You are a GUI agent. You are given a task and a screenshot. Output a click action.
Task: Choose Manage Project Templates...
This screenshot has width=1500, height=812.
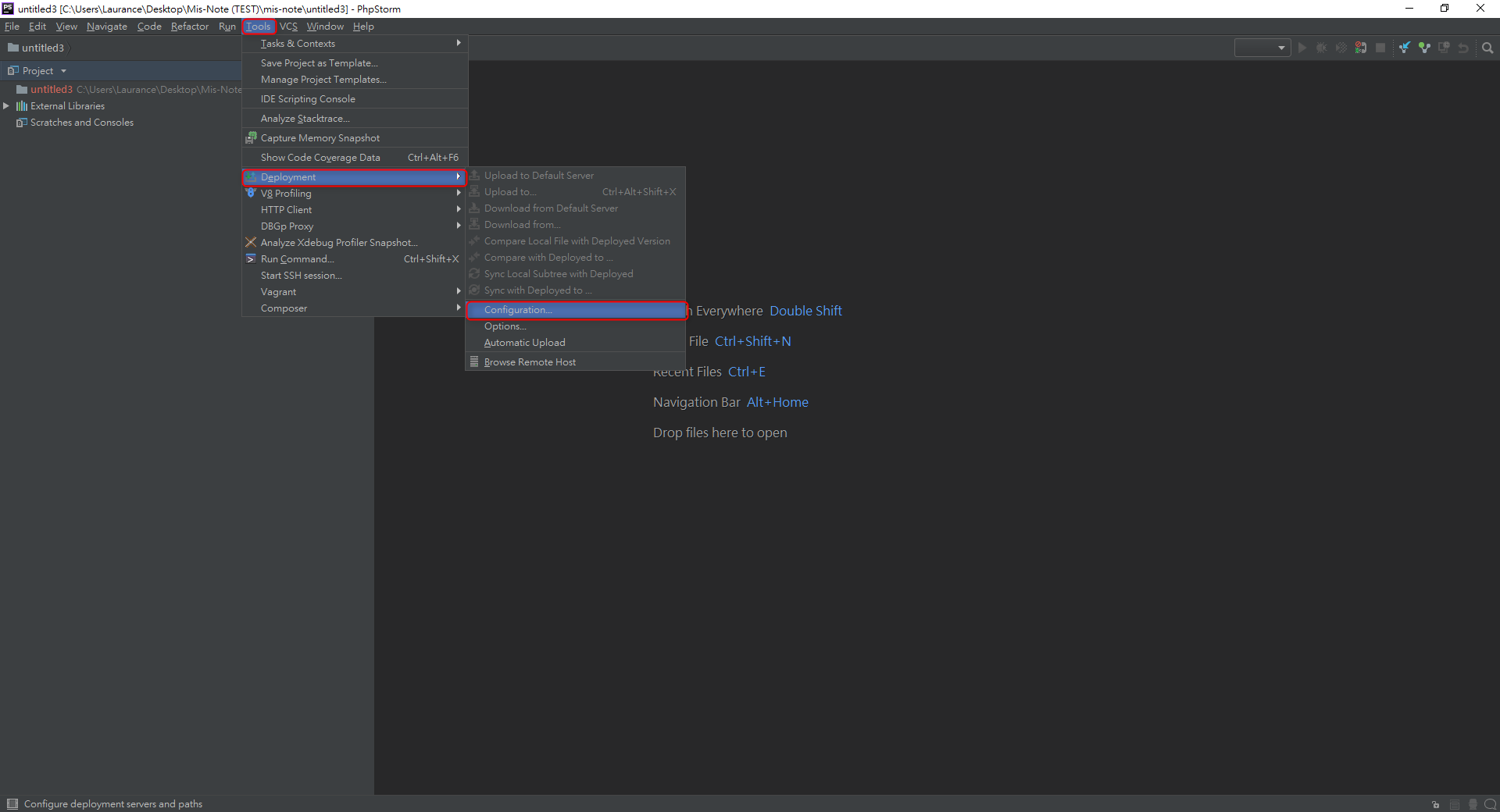pyautogui.click(x=355, y=80)
